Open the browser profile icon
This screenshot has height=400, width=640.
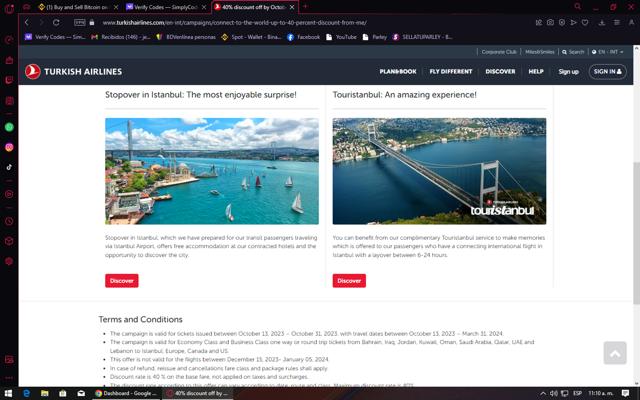click(631, 22)
